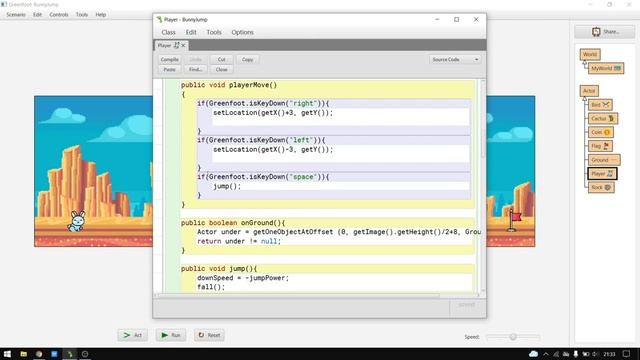Click the bunny player in the world
The height and width of the screenshot is (360, 640).
76,221
